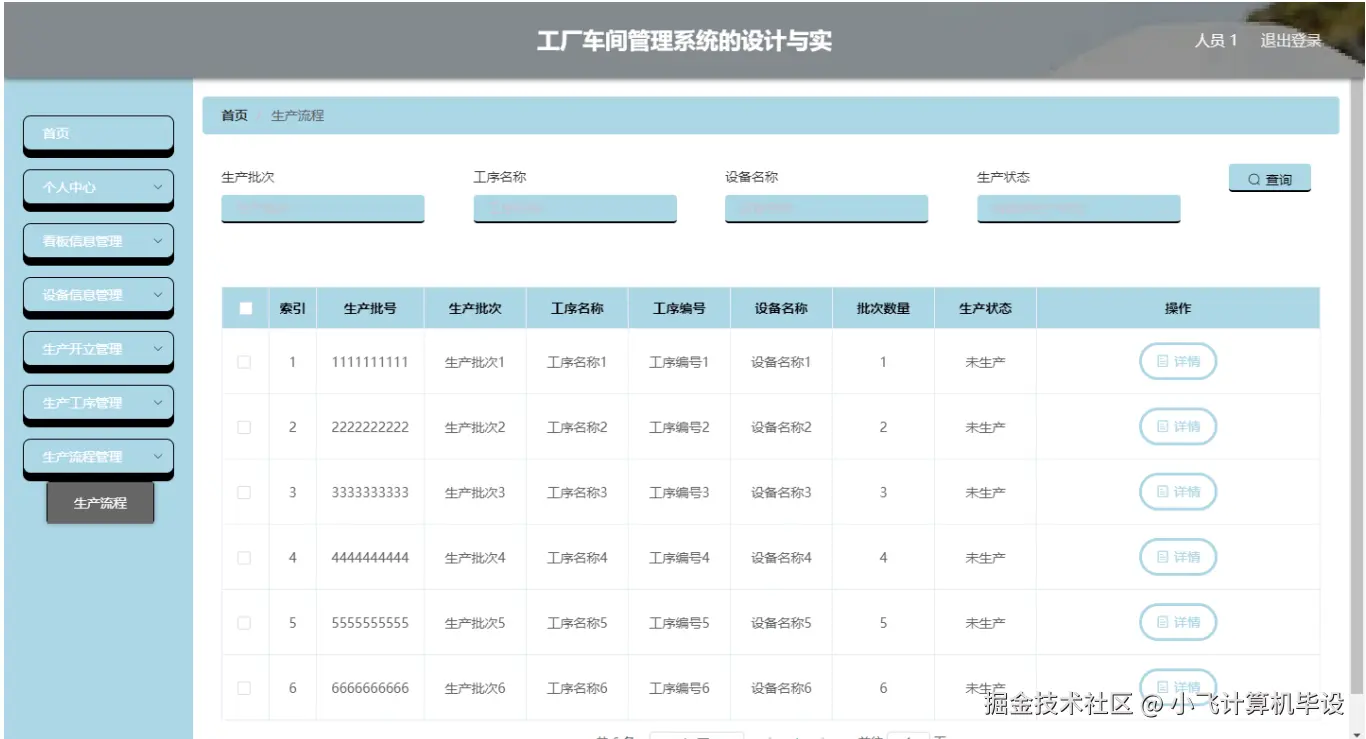
Task: Open the 个人中心 menu label
Action: [x=69, y=187]
